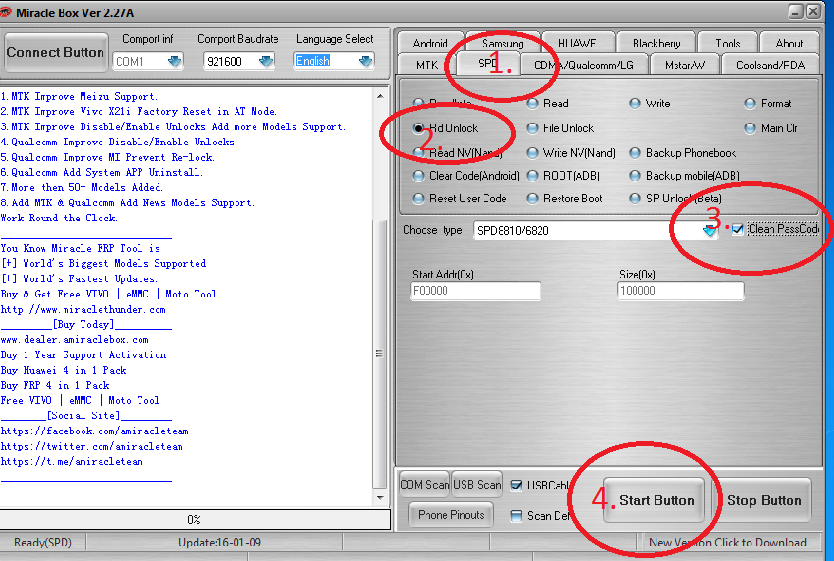Screen dimensions: 834x561
Task: Select the Reset User Code radio option
Action: 419,198
